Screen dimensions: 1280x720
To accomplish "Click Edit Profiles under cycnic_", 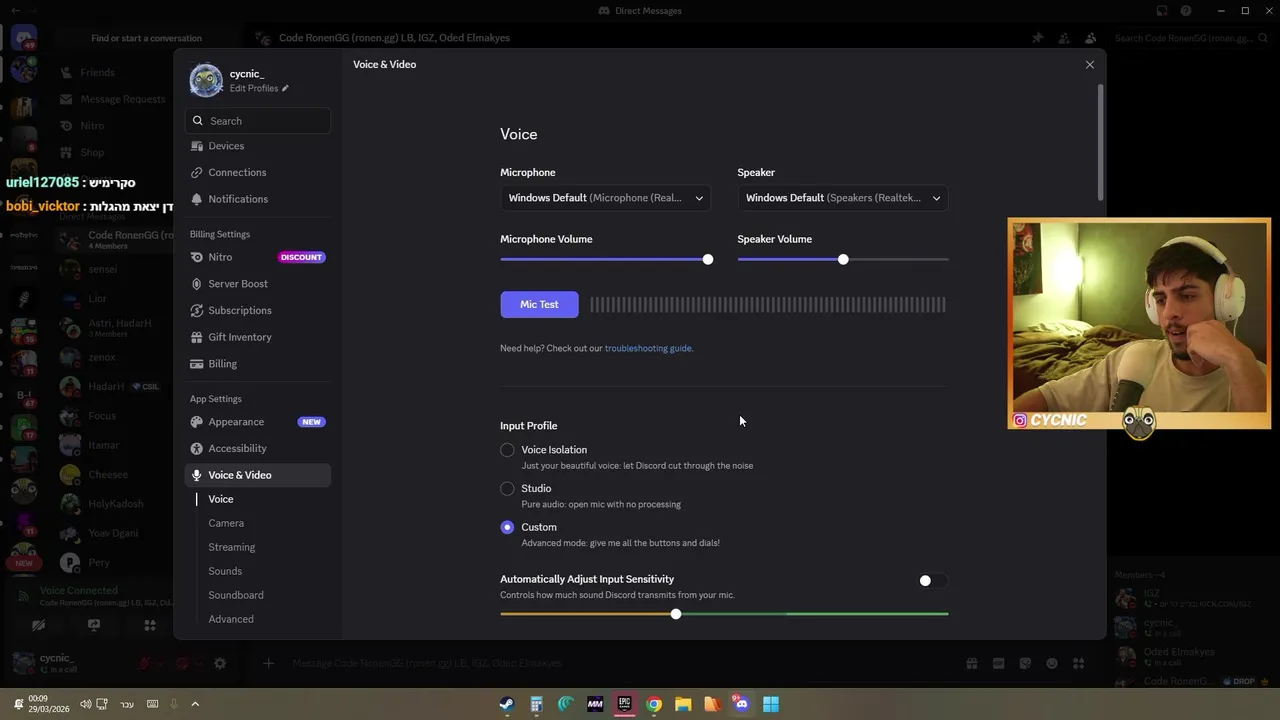I will coord(254,88).
